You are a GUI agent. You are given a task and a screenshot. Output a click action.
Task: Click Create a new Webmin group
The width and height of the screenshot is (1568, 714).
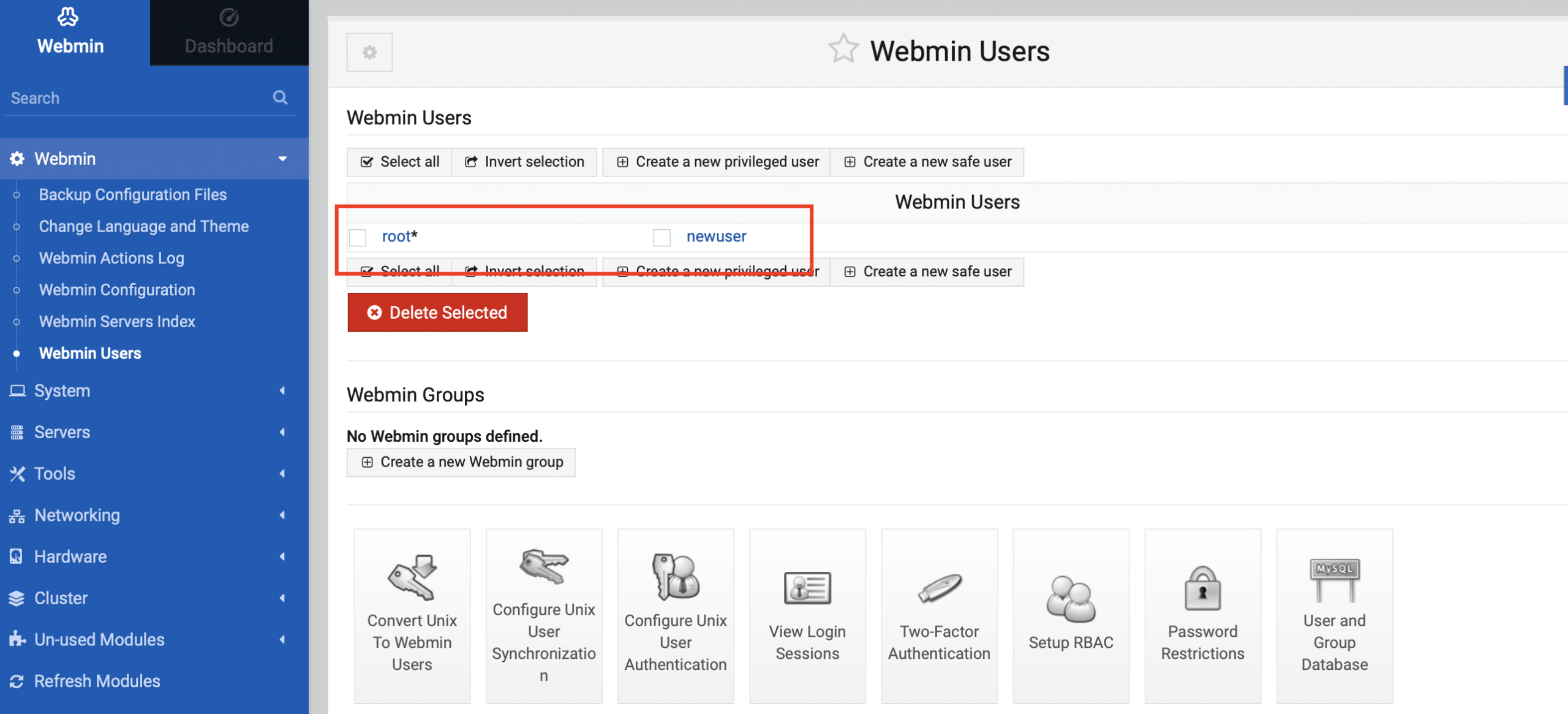pos(461,462)
